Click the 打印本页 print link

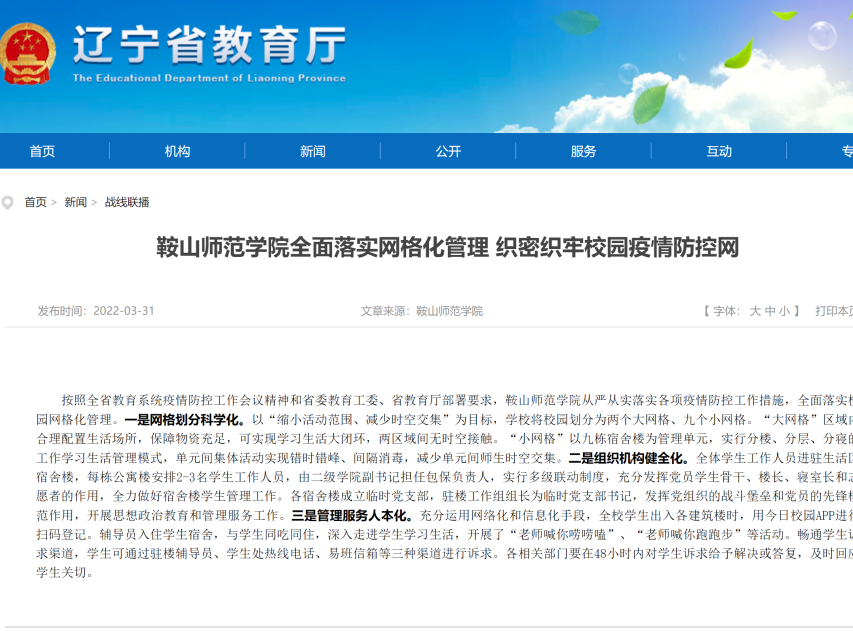click(x=834, y=311)
